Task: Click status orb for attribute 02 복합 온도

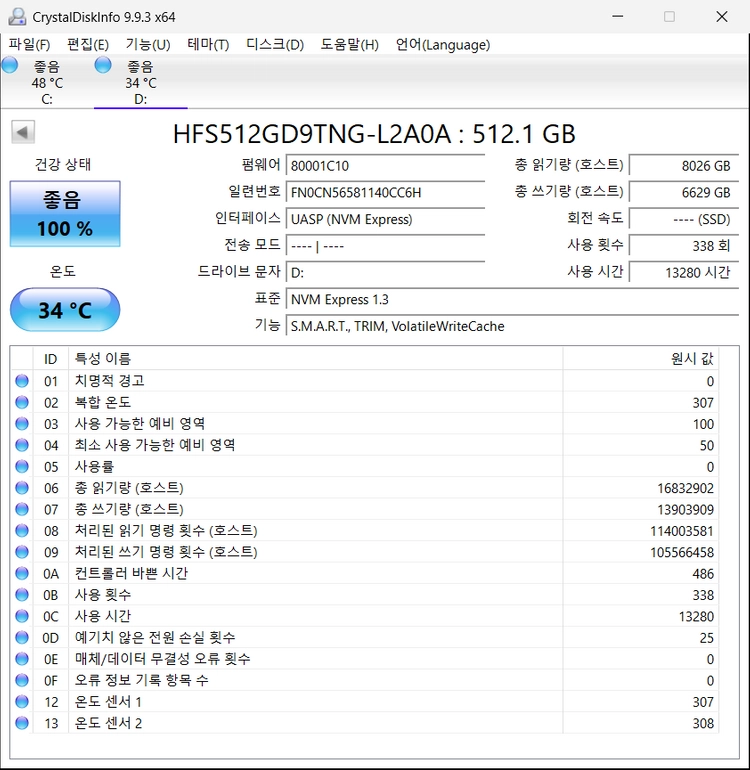Action: (x=22, y=402)
